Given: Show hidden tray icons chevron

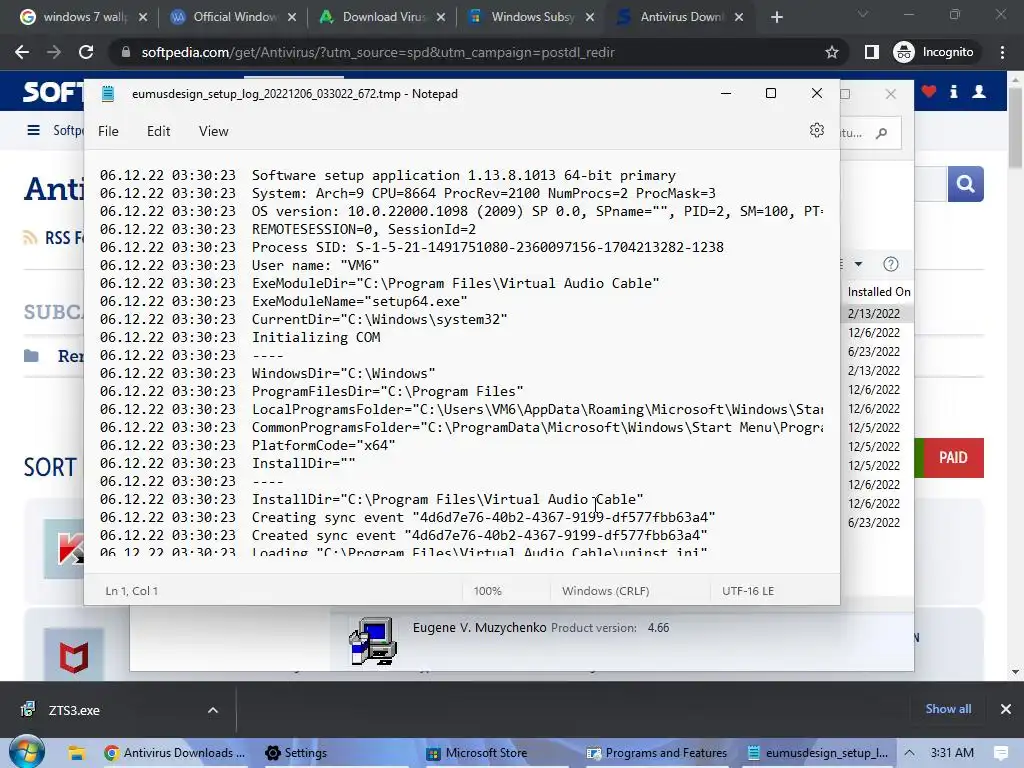Looking at the screenshot, I should [x=909, y=753].
